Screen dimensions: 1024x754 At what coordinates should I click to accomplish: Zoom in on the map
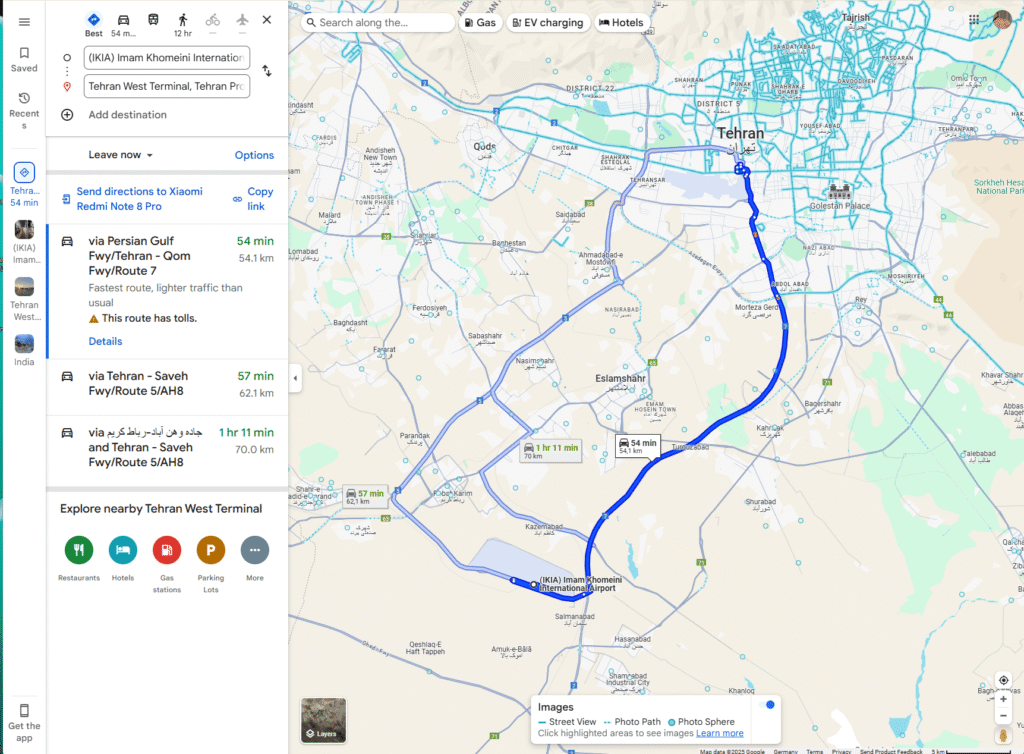pos(1003,699)
